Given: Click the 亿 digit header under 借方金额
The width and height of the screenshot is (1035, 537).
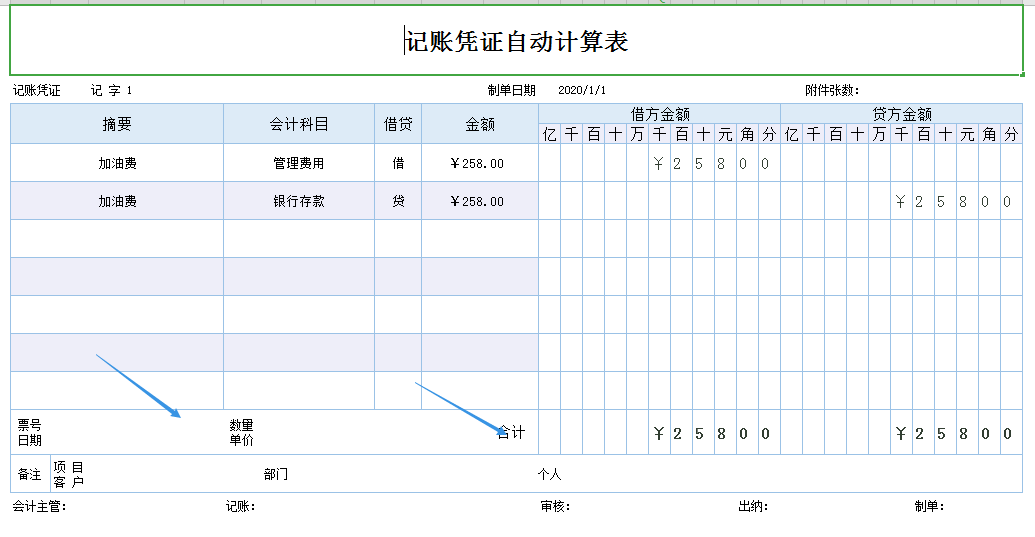Looking at the screenshot, I should click(x=549, y=135).
